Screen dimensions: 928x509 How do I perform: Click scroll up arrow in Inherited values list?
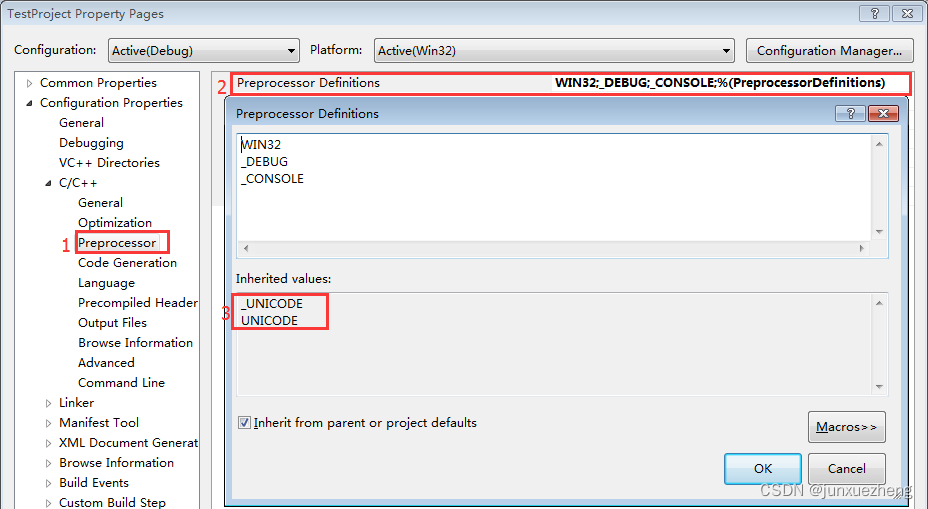879,303
